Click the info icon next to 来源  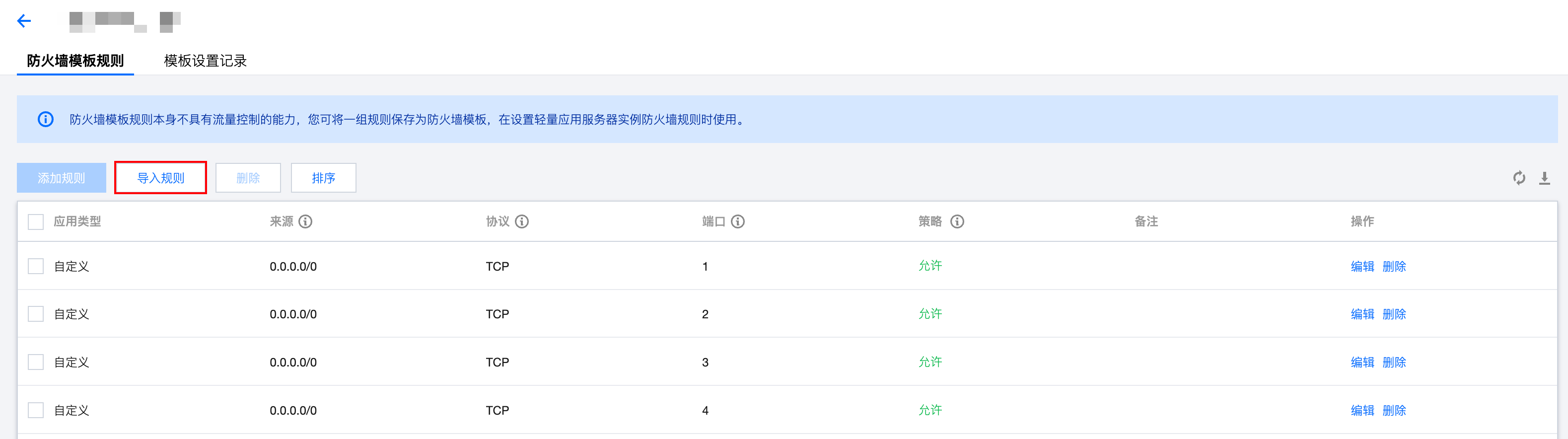(x=305, y=221)
